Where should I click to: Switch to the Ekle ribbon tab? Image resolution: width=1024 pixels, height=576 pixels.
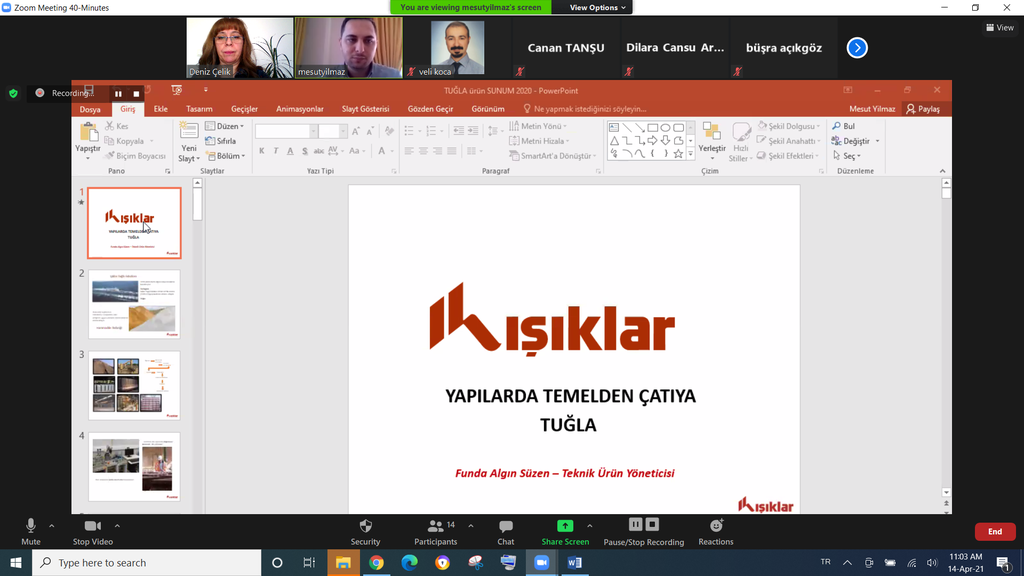coord(161,109)
